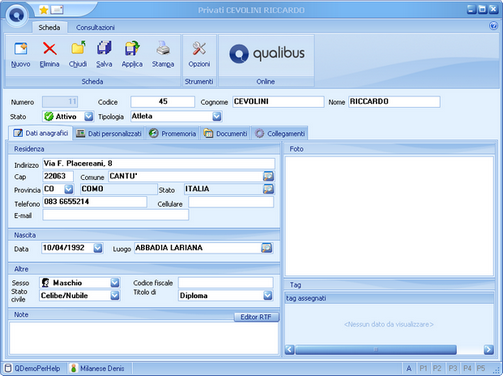Click the P3 status bar button
503x376 pixels.
point(452,368)
